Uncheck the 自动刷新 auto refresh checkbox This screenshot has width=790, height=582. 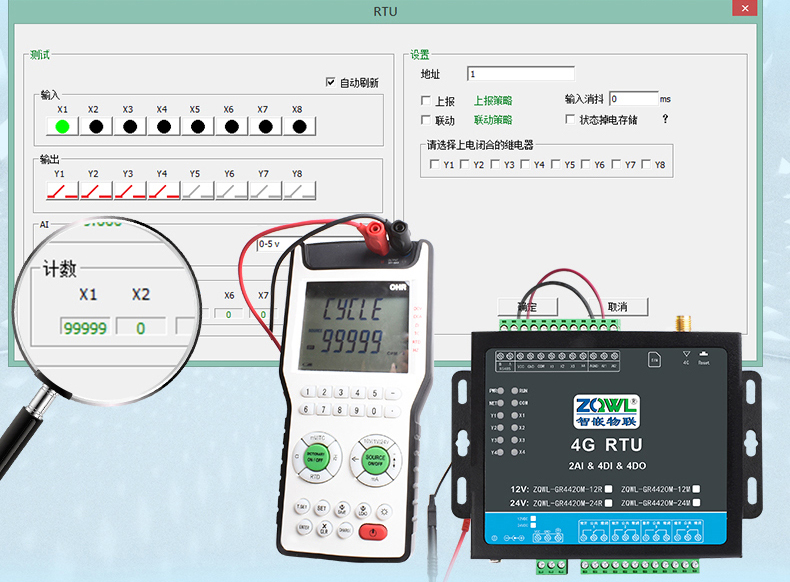(x=331, y=82)
